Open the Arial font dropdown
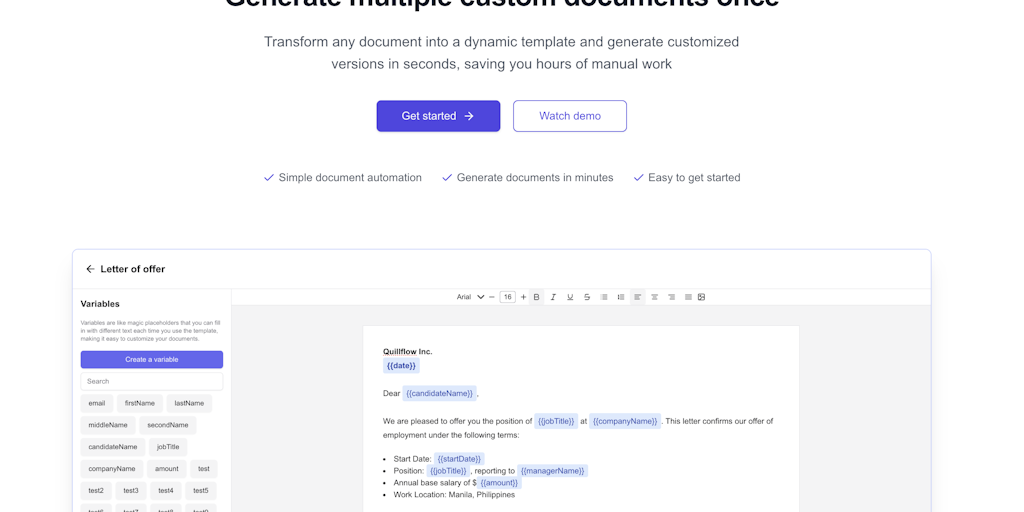The width and height of the screenshot is (1024, 512). point(470,297)
